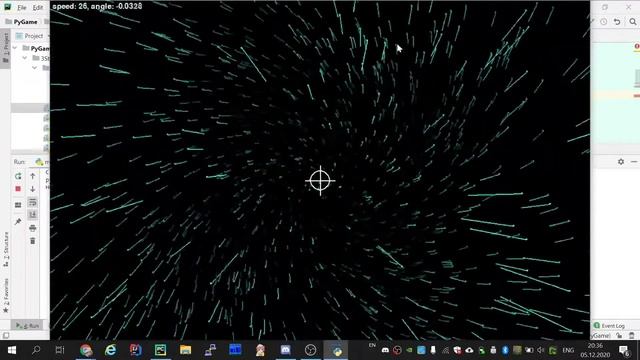Open Discord from the taskbar
640x360 pixels.
(x=285, y=350)
